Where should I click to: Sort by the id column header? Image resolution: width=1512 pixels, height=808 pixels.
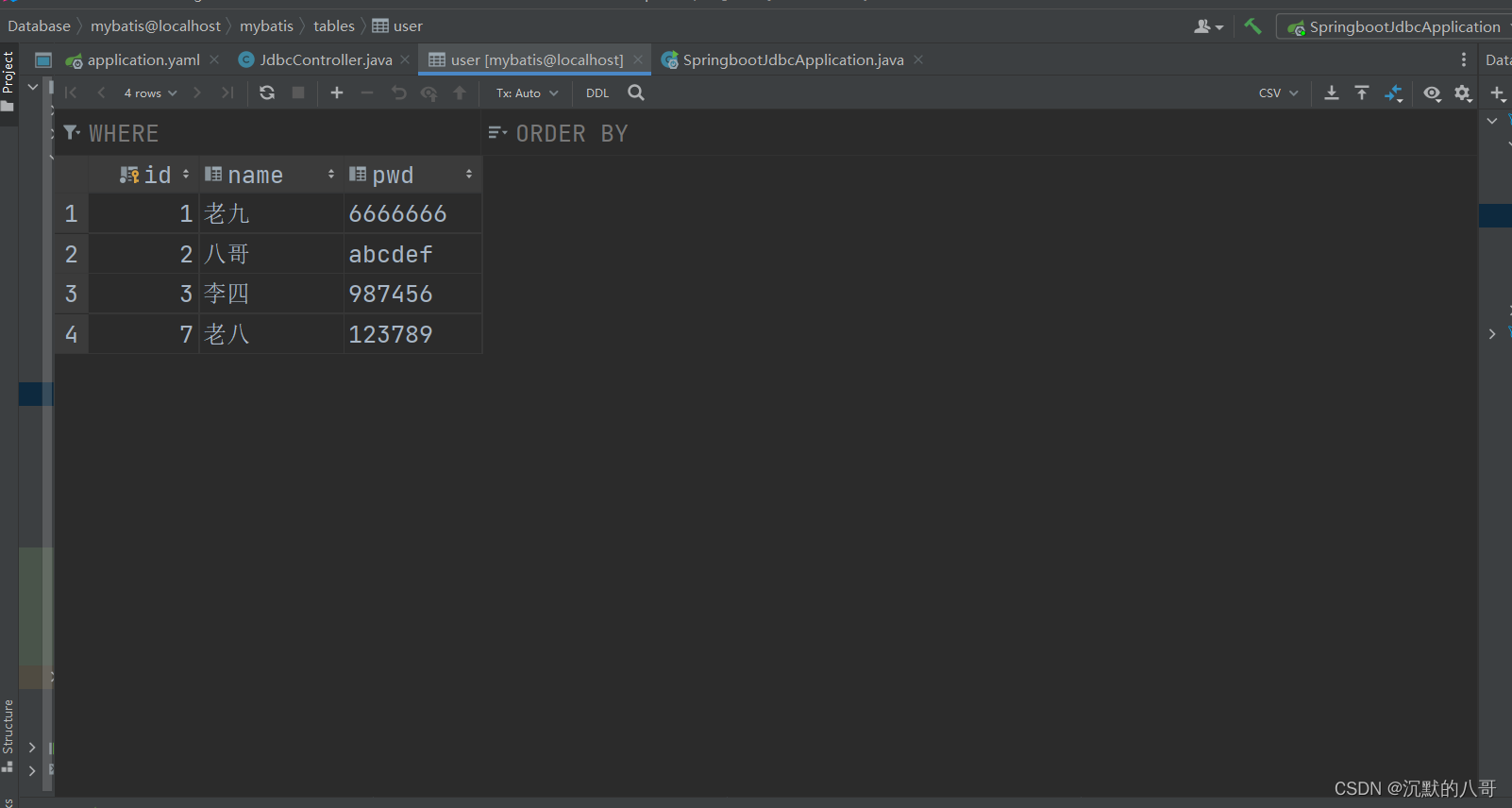pos(143,175)
